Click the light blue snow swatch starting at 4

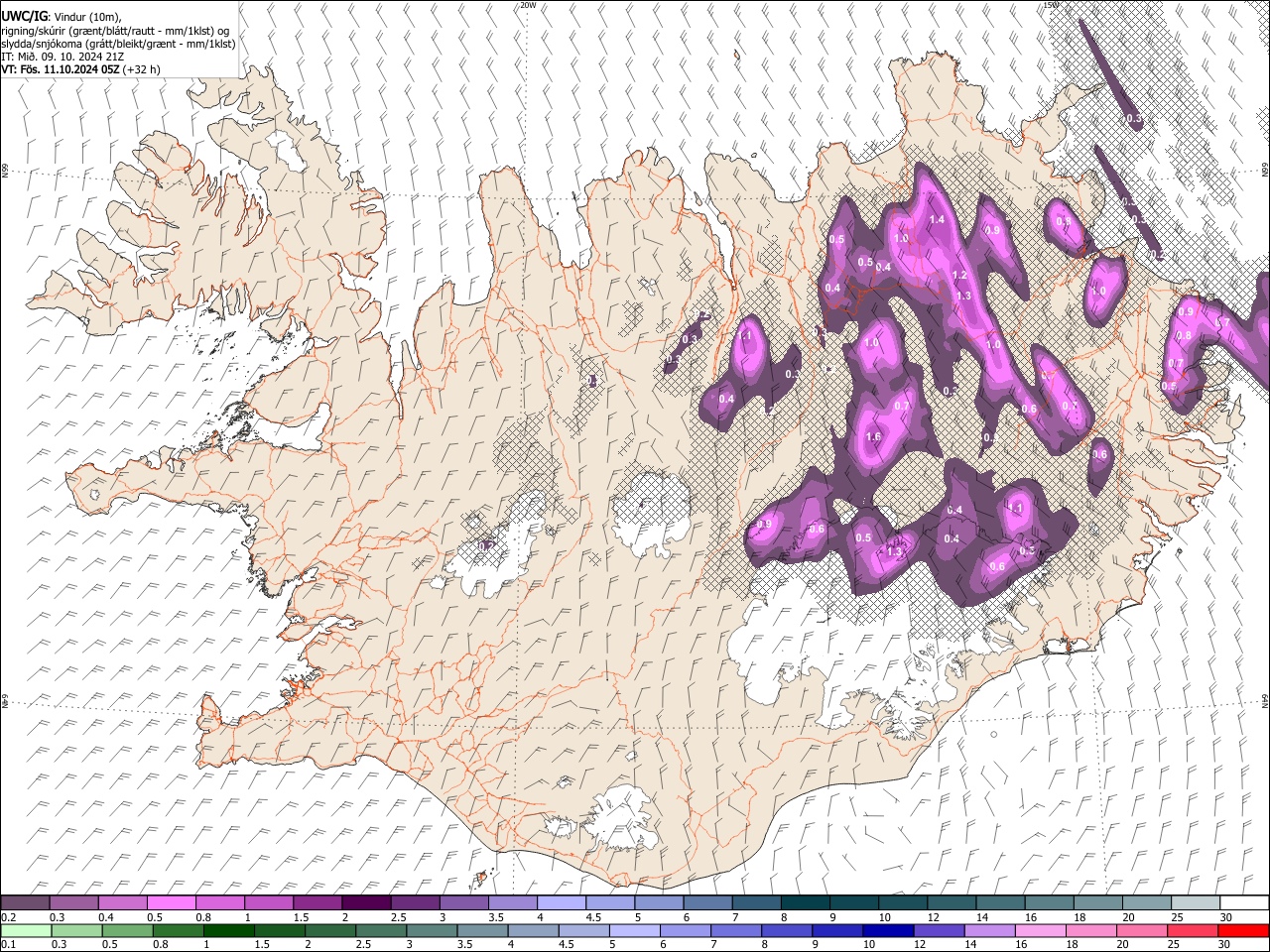point(562,903)
